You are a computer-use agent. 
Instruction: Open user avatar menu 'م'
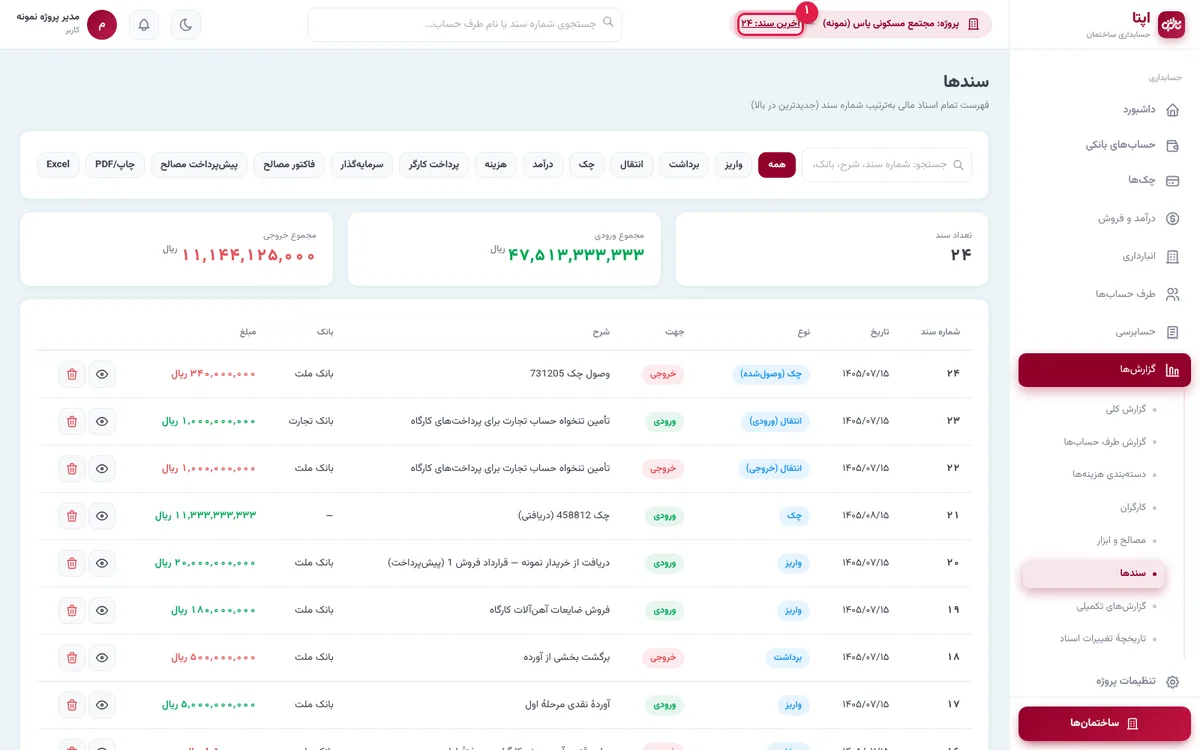(x=102, y=25)
